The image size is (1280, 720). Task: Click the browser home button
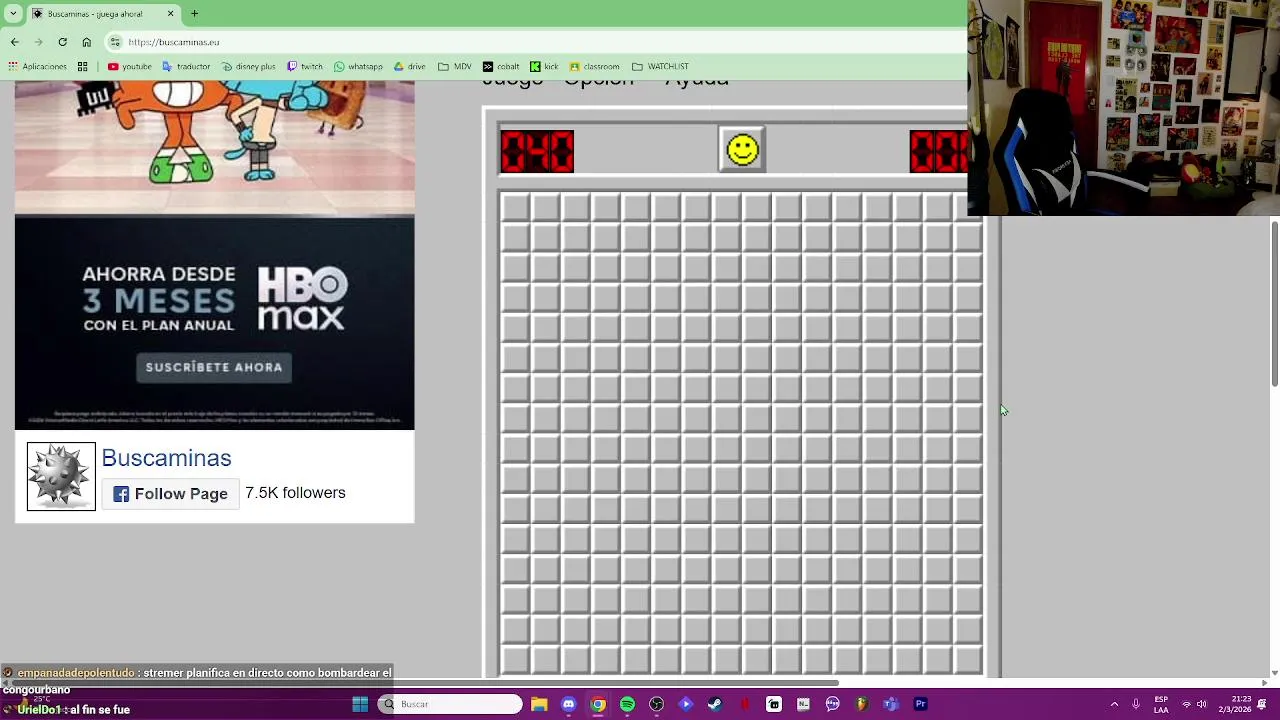(86, 42)
